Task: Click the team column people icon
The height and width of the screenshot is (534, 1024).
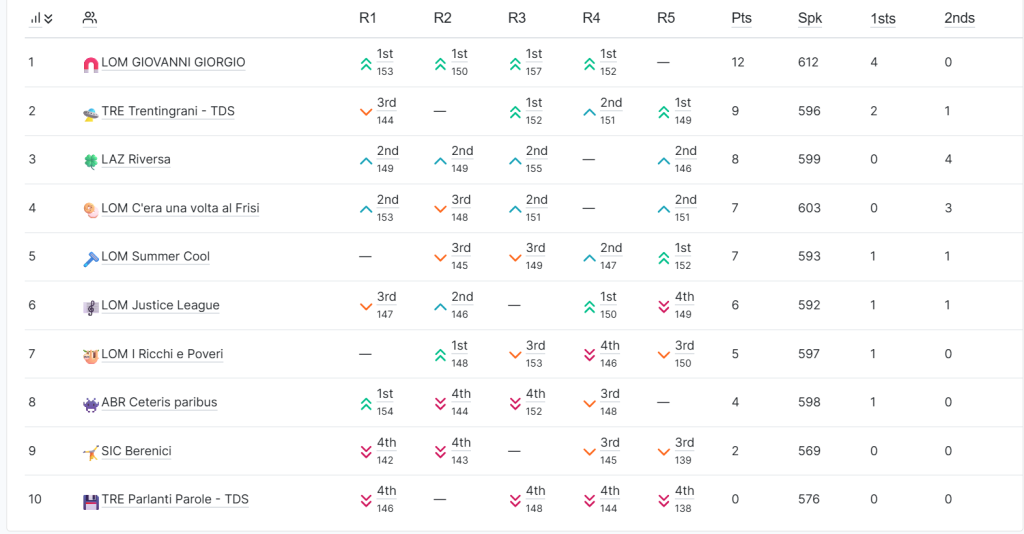Action: pos(90,18)
